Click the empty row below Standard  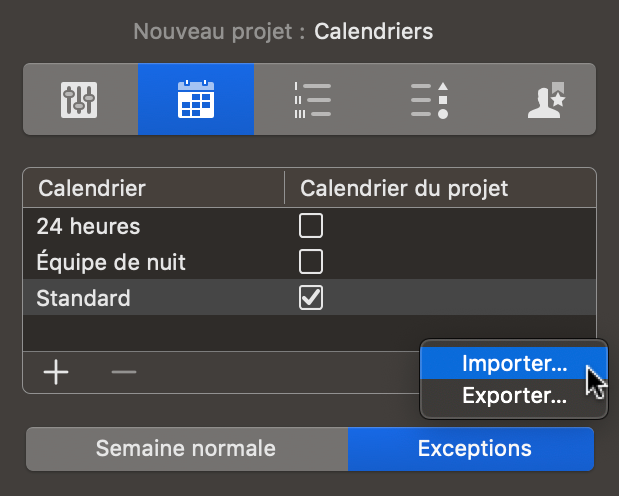[x=200, y=333]
